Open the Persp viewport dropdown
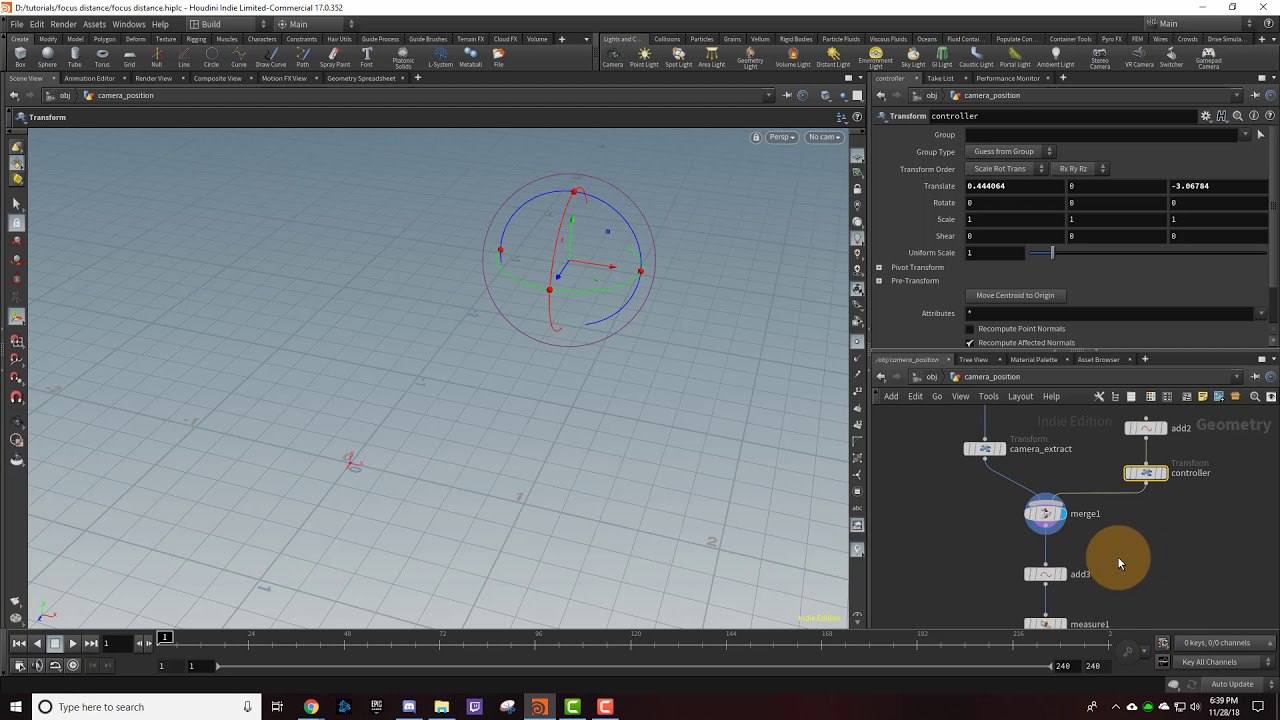 [x=782, y=137]
